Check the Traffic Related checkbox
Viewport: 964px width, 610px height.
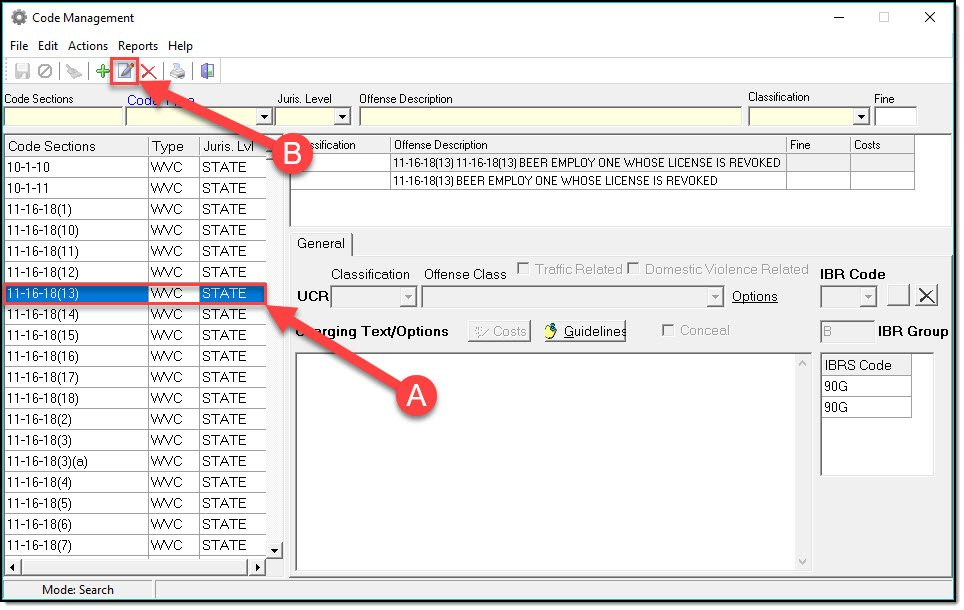524,269
